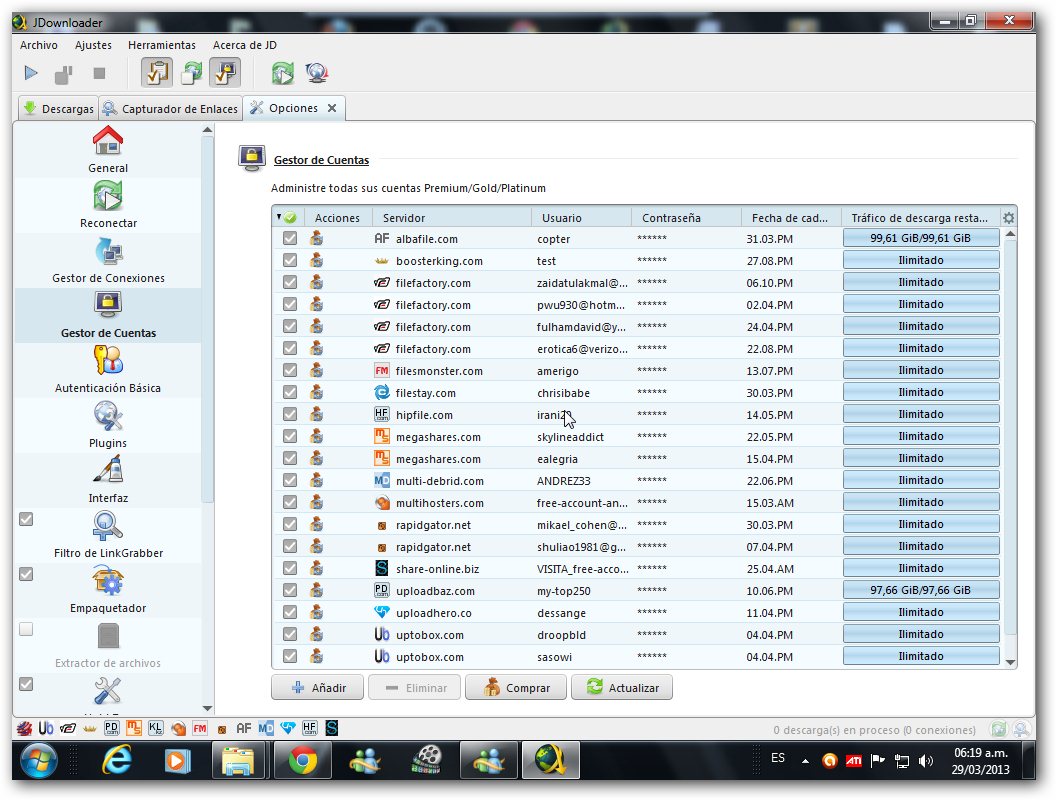Viewport: 1056px width, 800px height.
Task: Open the General settings icon in sidebar
Action: pyautogui.click(x=108, y=141)
